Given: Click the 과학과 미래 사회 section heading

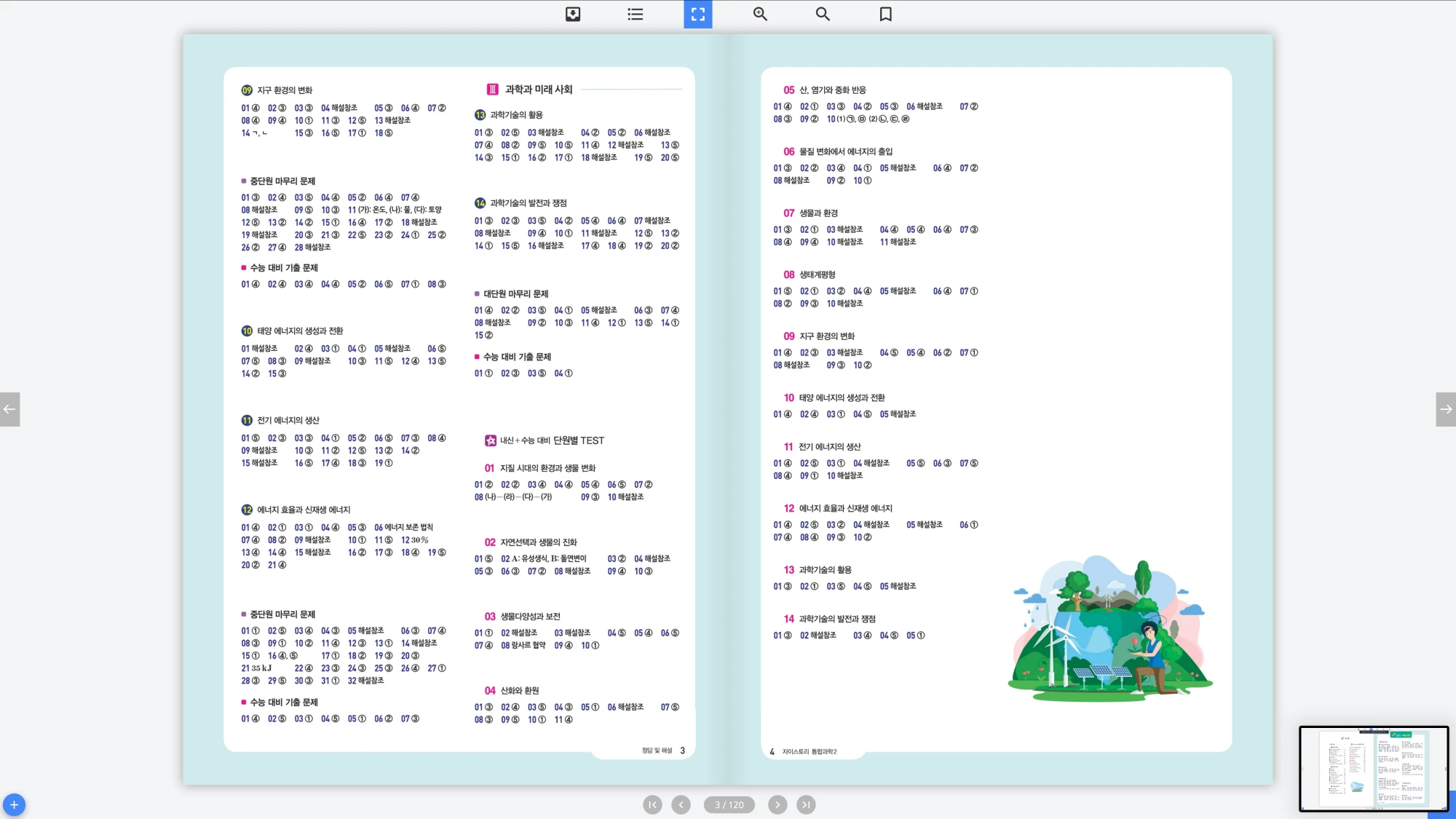Looking at the screenshot, I should point(539,90).
